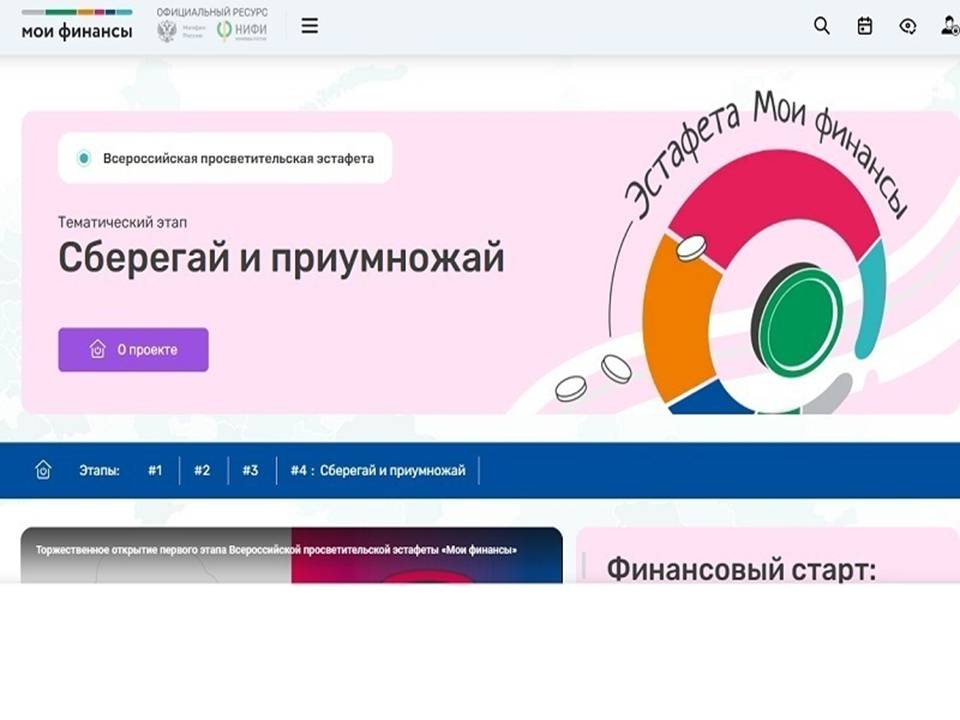Select stage #3 tab
The width and height of the screenshot is (960, 720).
tap(250, 470)
